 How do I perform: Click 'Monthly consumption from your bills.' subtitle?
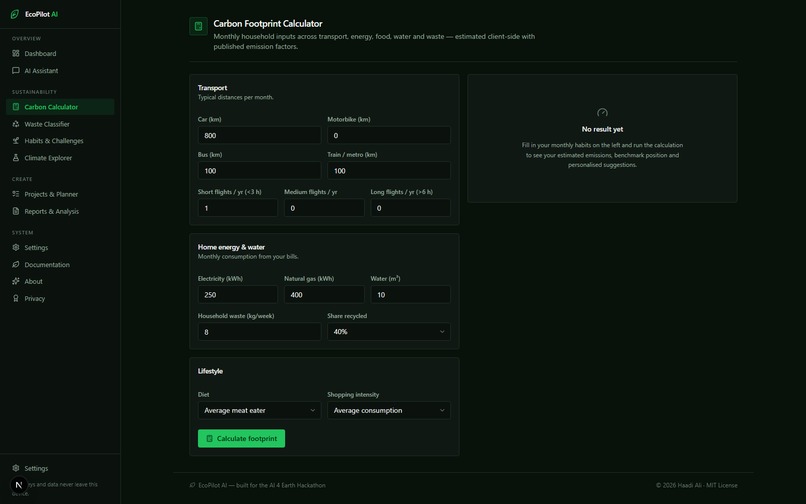coord(248,256)
